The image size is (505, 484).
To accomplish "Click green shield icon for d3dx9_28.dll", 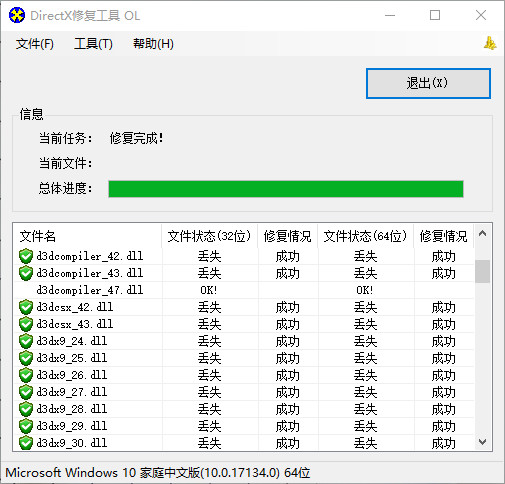I will (26, 409).
